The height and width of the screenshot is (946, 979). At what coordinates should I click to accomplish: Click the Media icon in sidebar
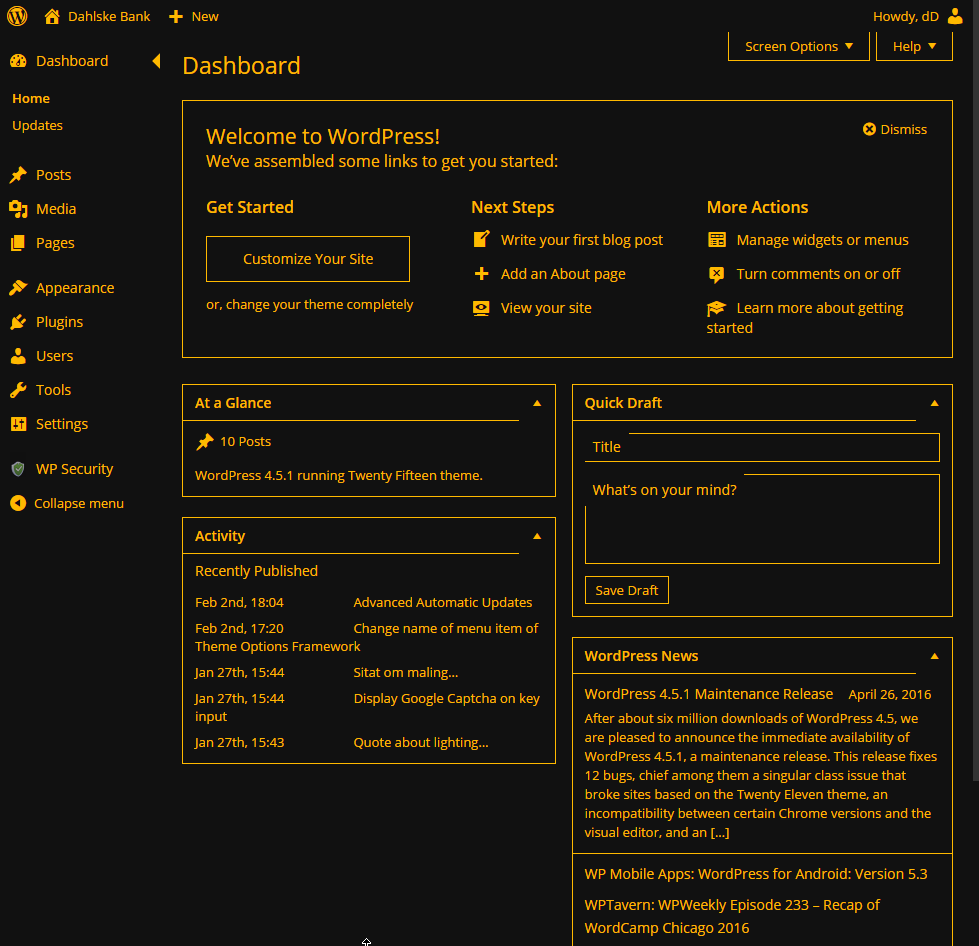18,209
